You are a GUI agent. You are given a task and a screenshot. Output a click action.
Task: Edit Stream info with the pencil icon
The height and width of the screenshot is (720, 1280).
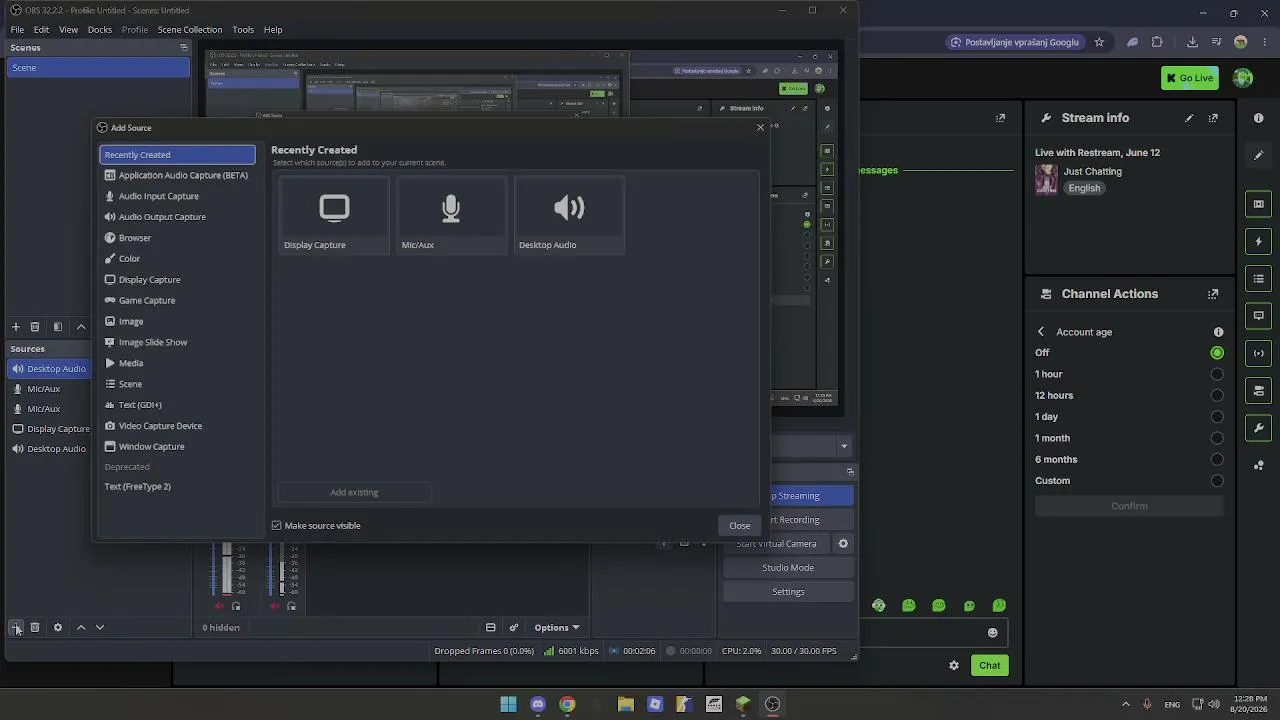point(1189,118)
